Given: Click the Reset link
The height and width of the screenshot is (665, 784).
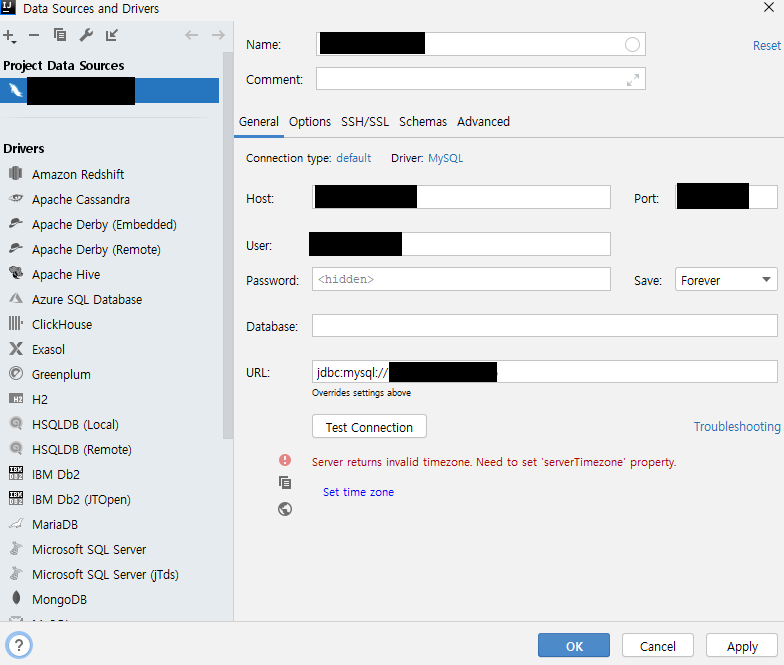Looking at the screenshot, I should tap(766, 46).
